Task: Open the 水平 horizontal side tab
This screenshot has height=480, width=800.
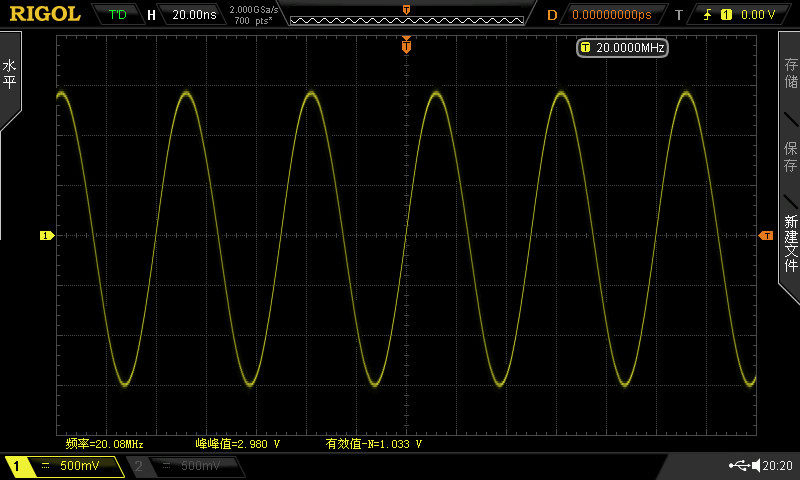Action: (x=9, y=74)
